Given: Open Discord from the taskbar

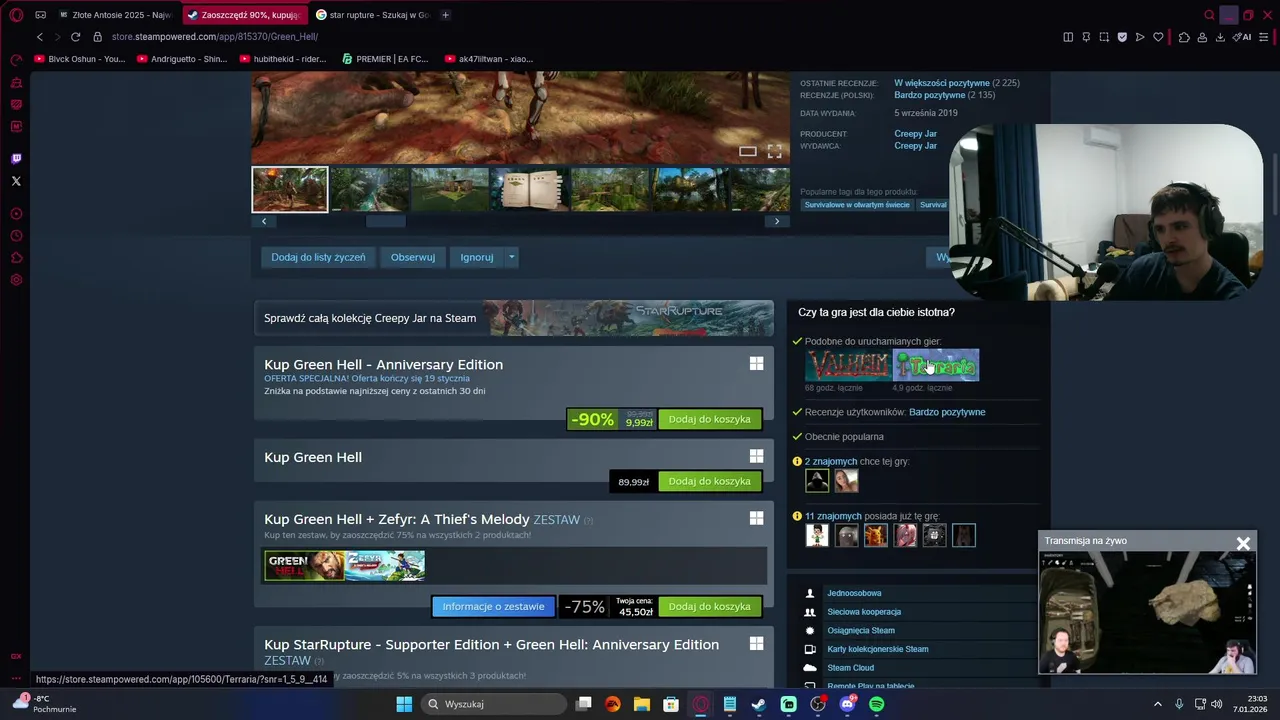Looking at the screenshot, I should 847,704.
